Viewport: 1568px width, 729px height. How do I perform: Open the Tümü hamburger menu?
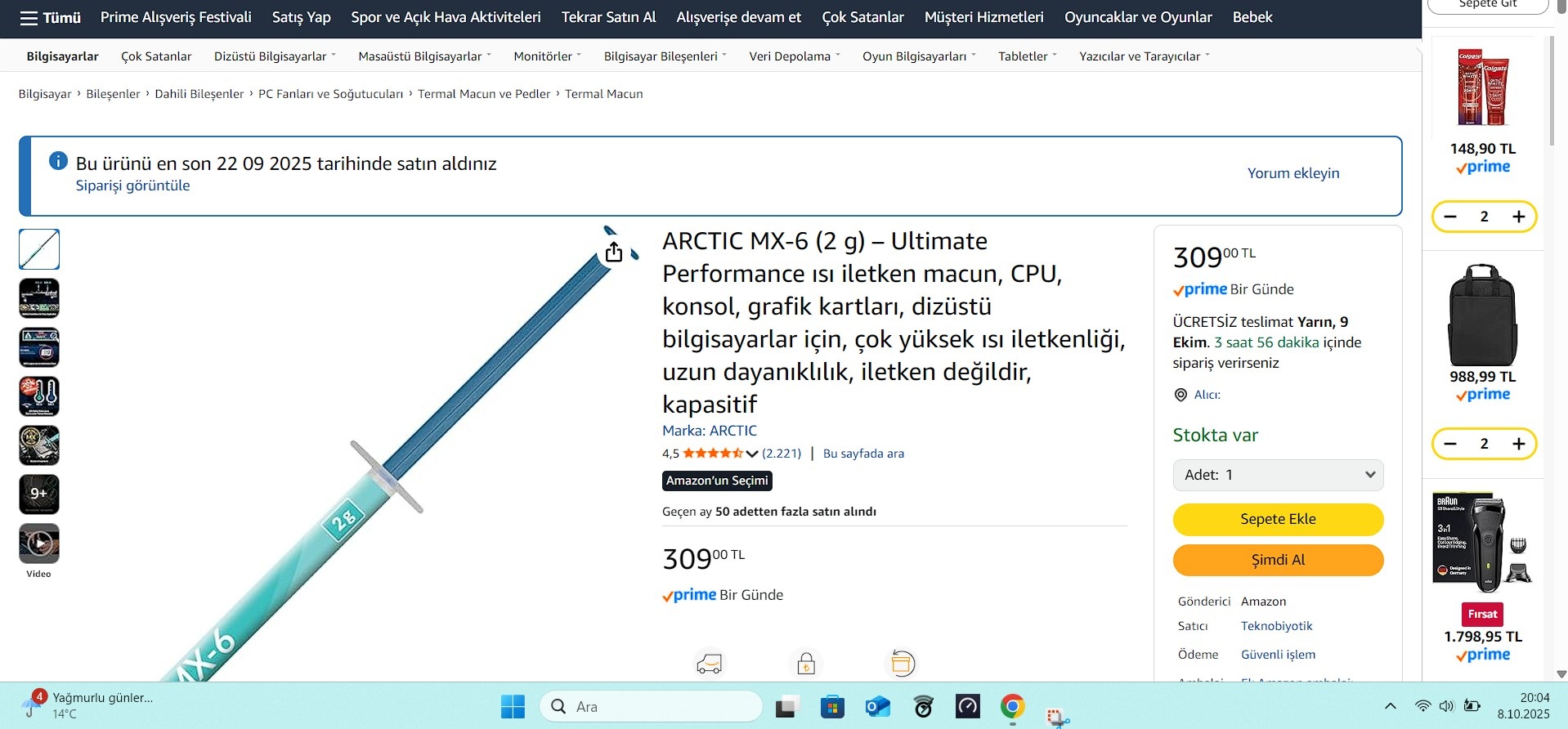pos(50,18)
